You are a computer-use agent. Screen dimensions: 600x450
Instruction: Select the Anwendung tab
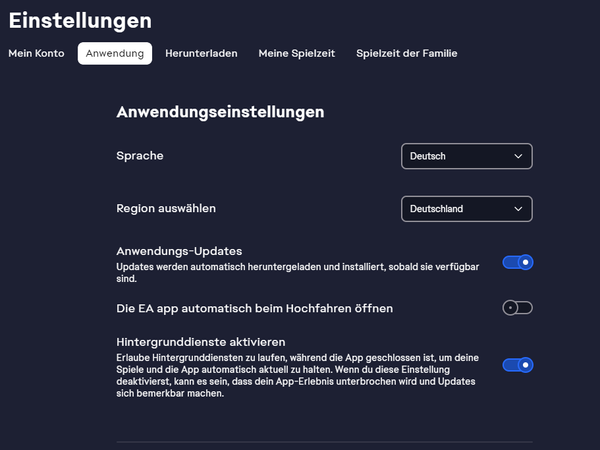115,53
